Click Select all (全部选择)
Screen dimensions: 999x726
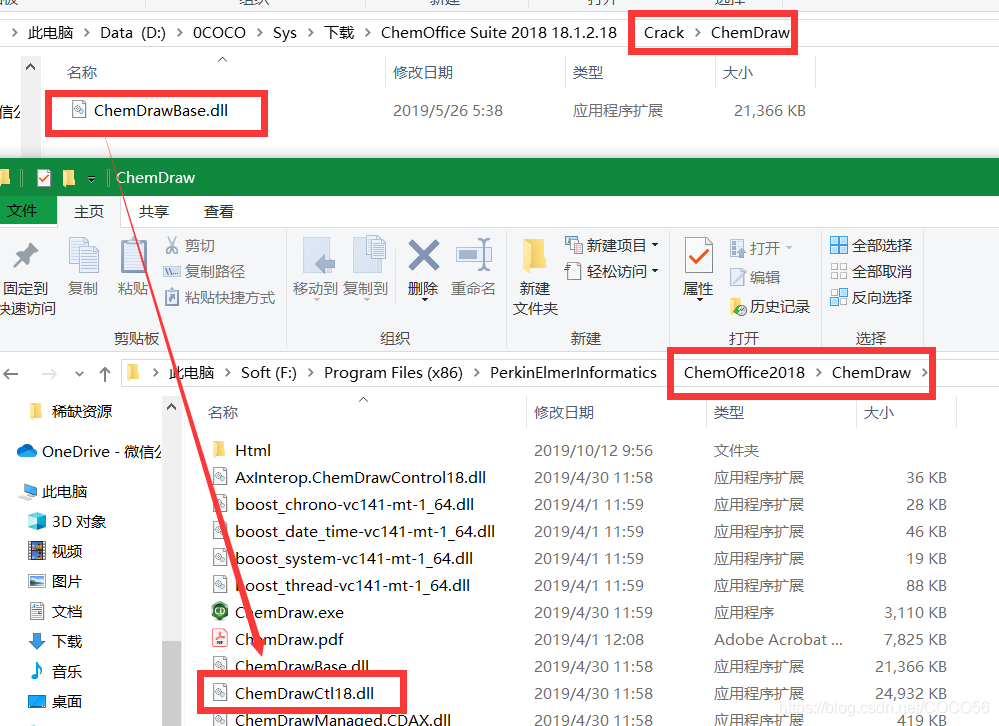(871, 245)
